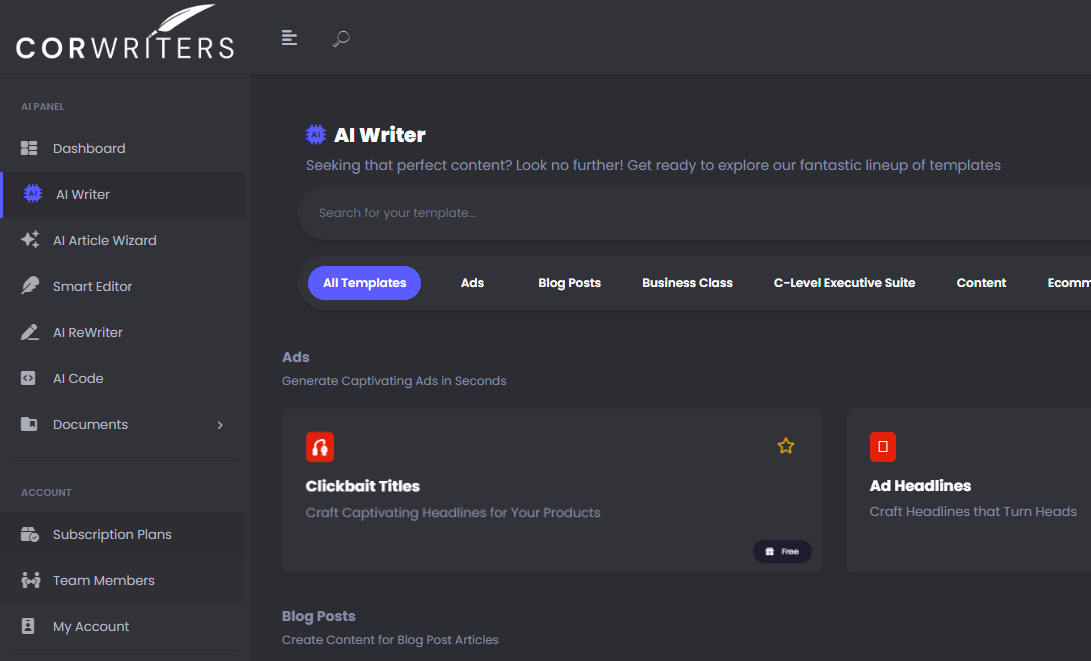
Task: Click the red Ad Headlines template icon
Action: (883, 447)
